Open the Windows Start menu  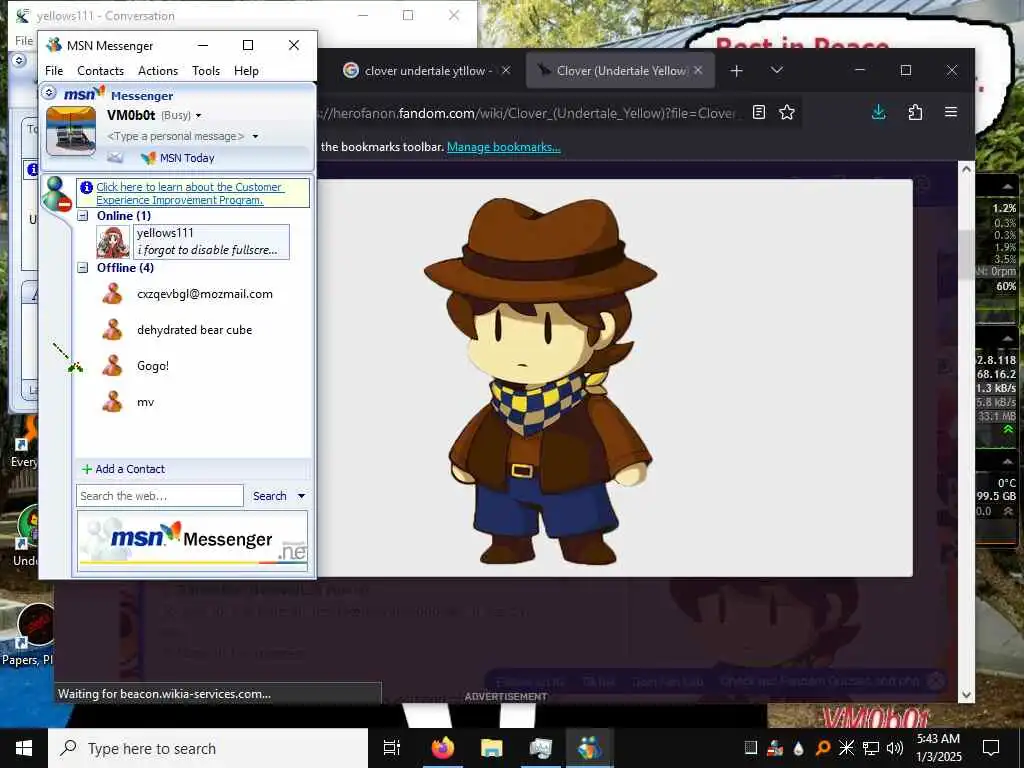24,748
